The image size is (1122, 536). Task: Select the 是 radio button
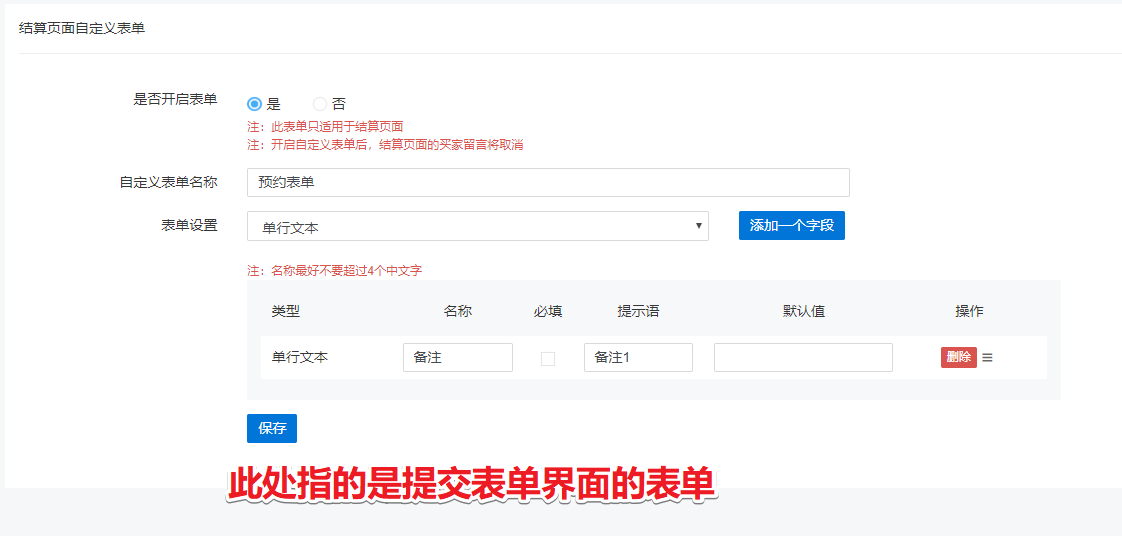tap(254, 104)
